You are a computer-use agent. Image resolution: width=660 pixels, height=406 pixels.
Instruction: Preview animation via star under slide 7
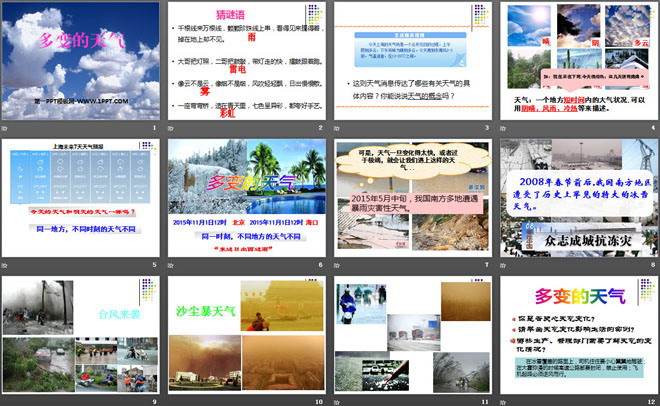click(x=337, y=265)
